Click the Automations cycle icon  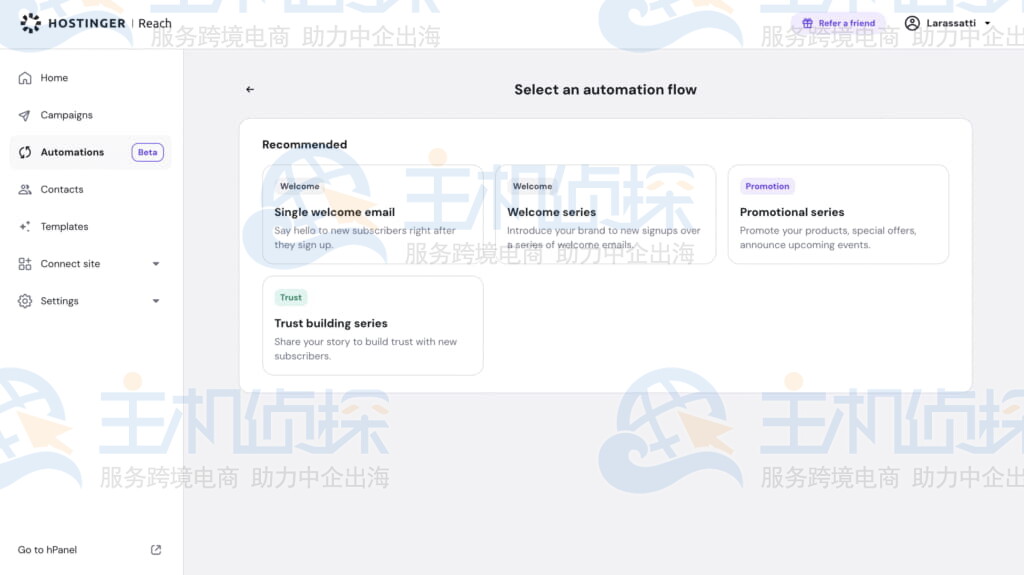click(x=25, y=152)
